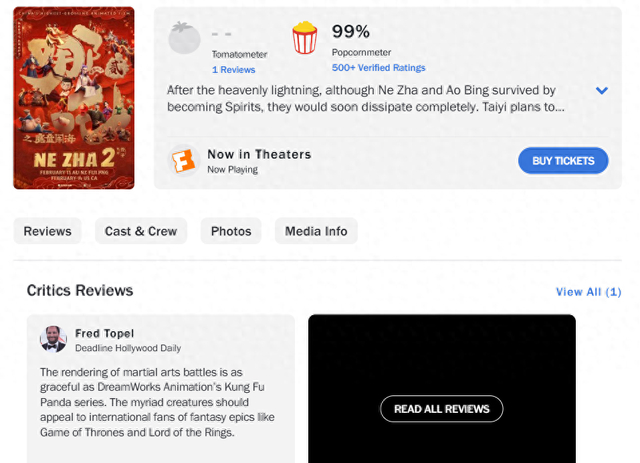640x463 pixels.
Task: Open the 500+ Verified Ratings link
Action: coord(378,68)
